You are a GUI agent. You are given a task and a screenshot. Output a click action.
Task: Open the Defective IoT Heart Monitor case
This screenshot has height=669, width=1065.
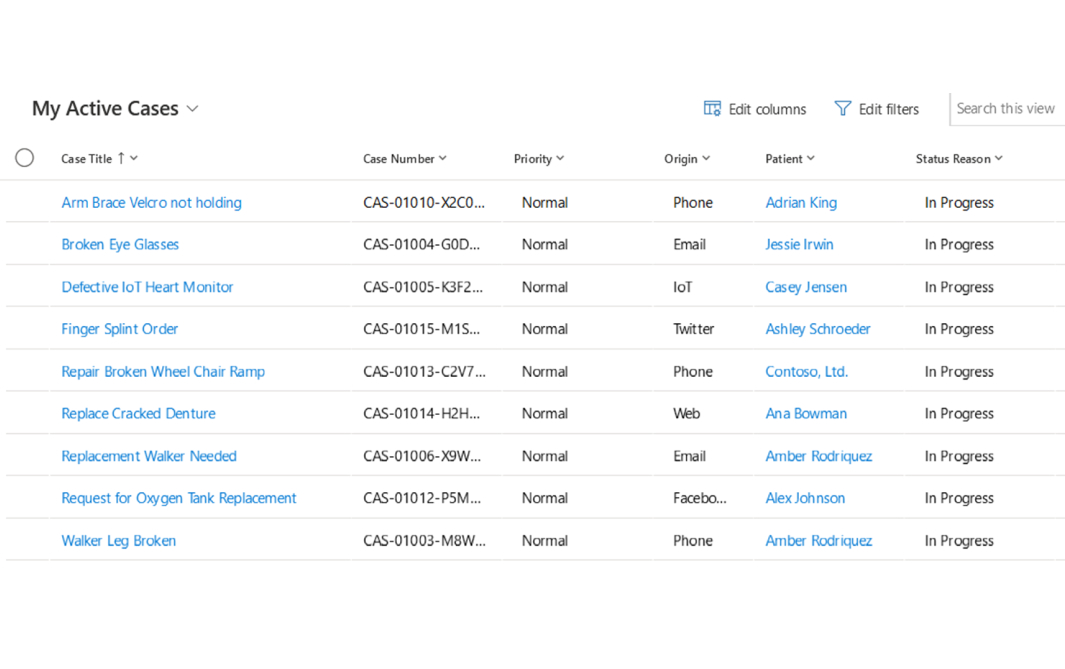click(147, 287)
